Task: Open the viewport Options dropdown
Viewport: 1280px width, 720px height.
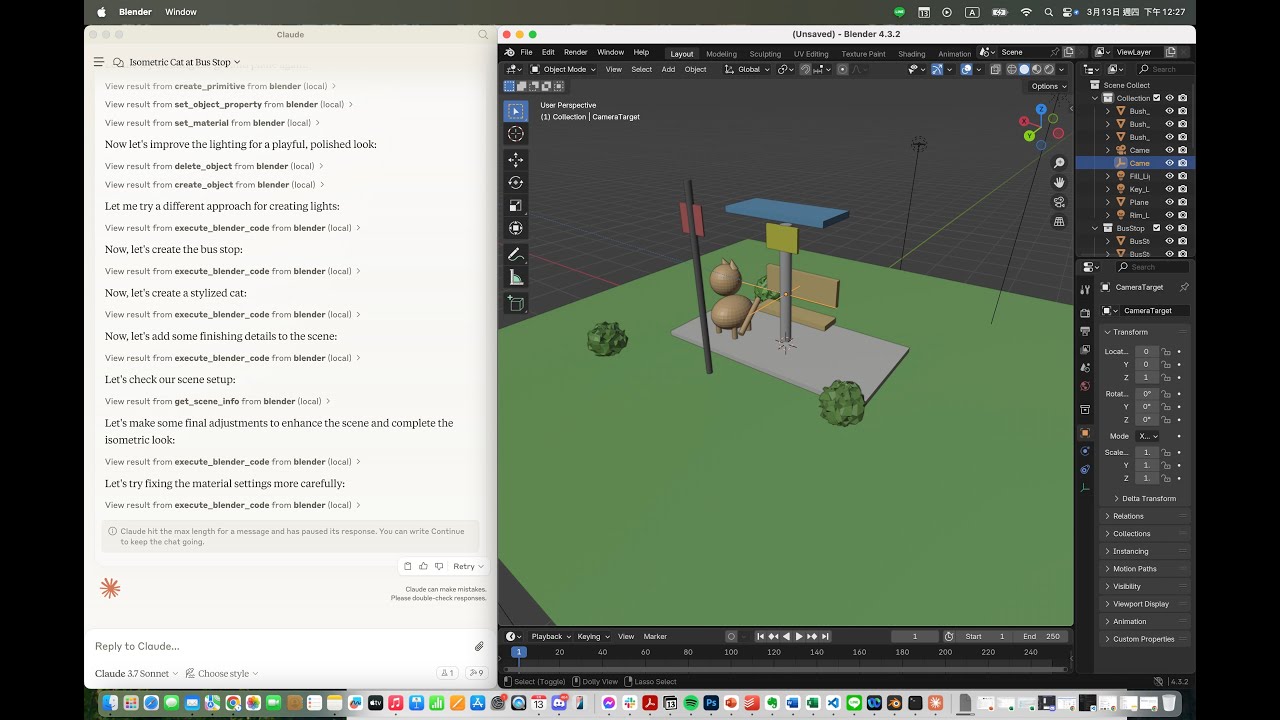Action: 1047,86
